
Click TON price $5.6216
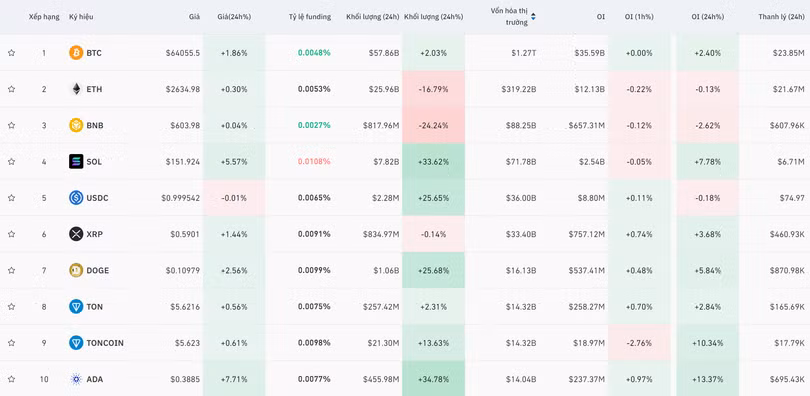click(185, 307)
